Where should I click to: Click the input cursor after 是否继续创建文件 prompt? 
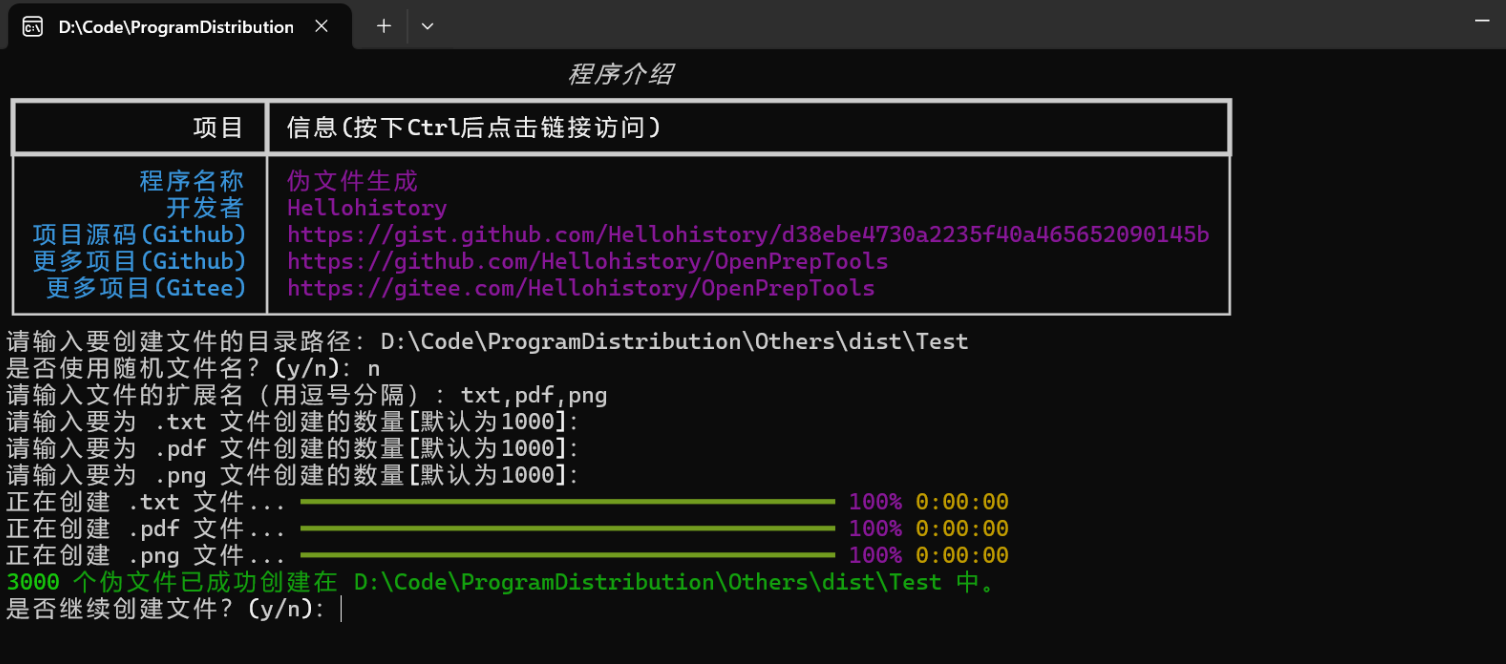pyautogui.click(x=341, y=609)
